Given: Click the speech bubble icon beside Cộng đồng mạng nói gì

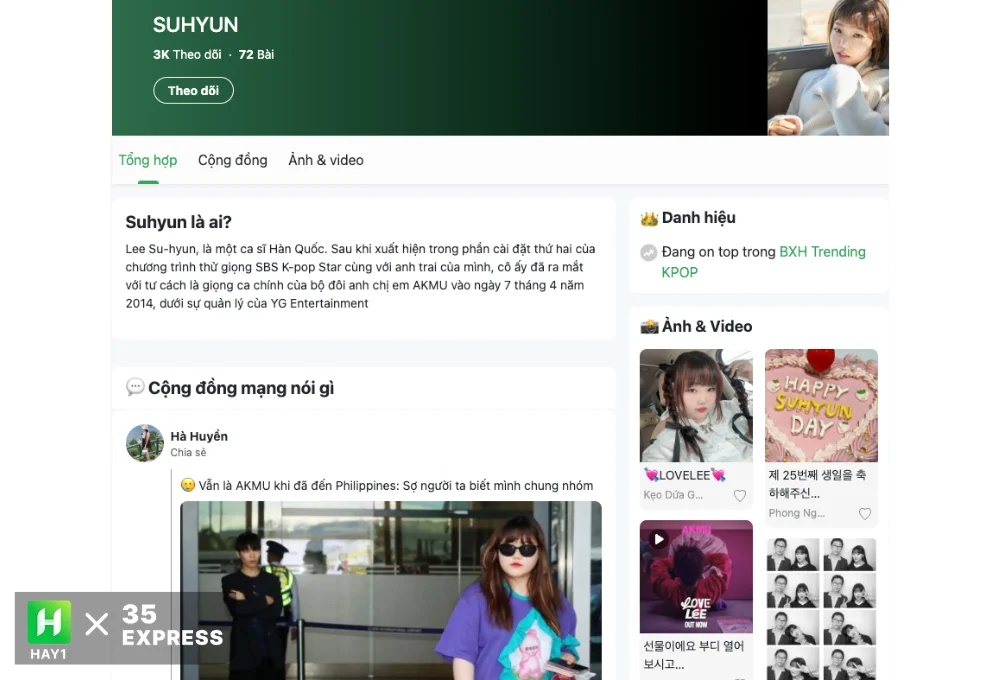Looking at the screenshot, I should pyautogui.click(x=135, y=387).
